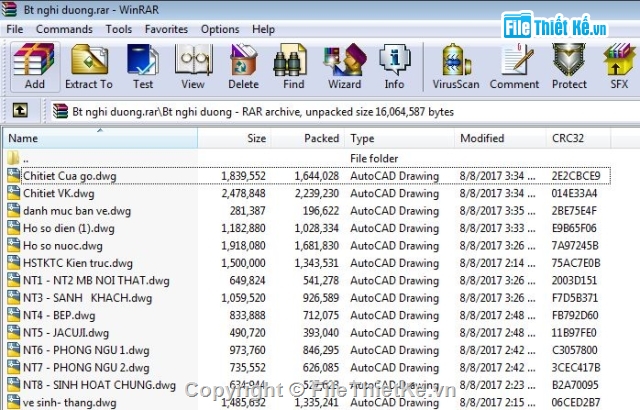The width and height of the screenshot is (640, 410).
Task: Open the Tools menu
Action: pyautogui.click(x=119, y=29)
